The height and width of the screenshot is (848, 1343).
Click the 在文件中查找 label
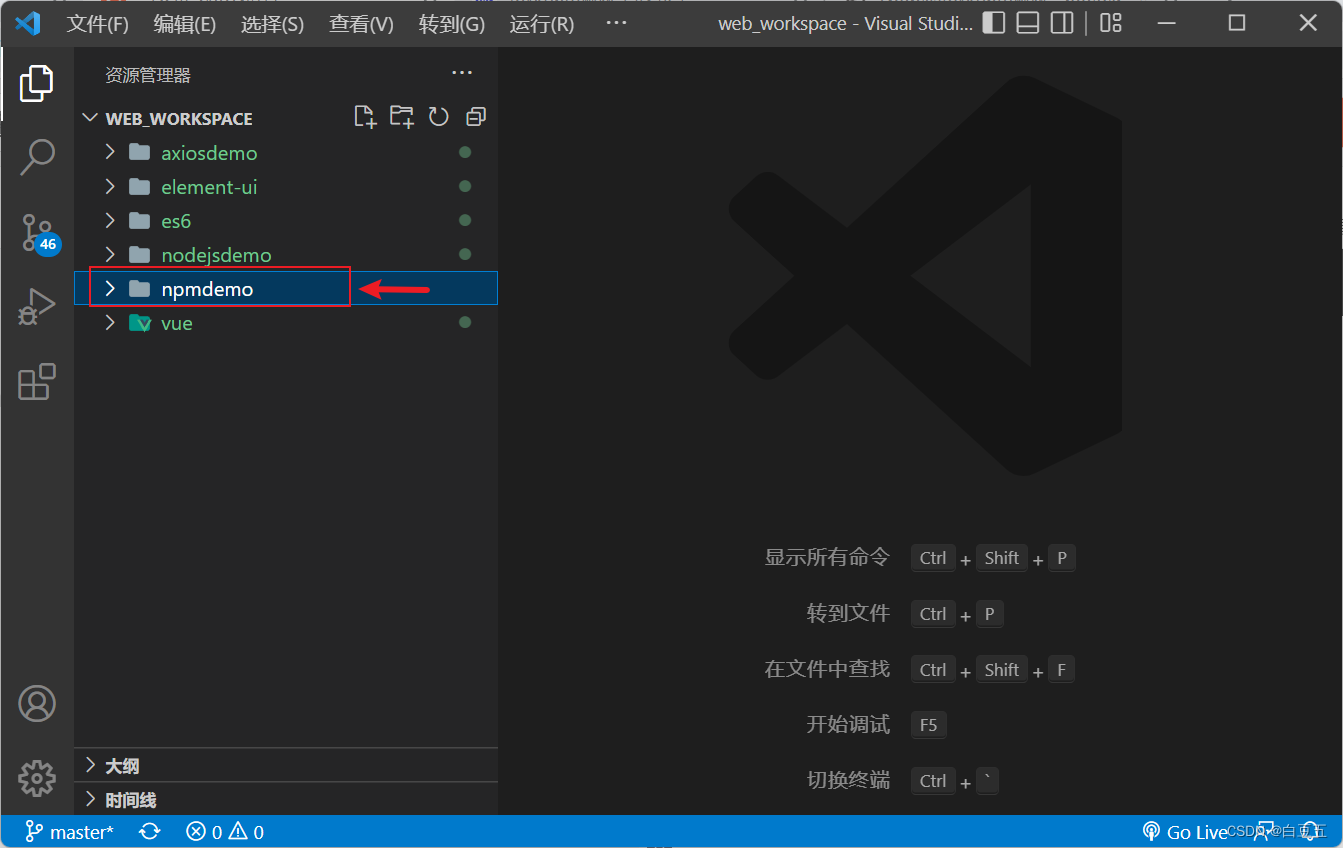(x=827, y=669)
